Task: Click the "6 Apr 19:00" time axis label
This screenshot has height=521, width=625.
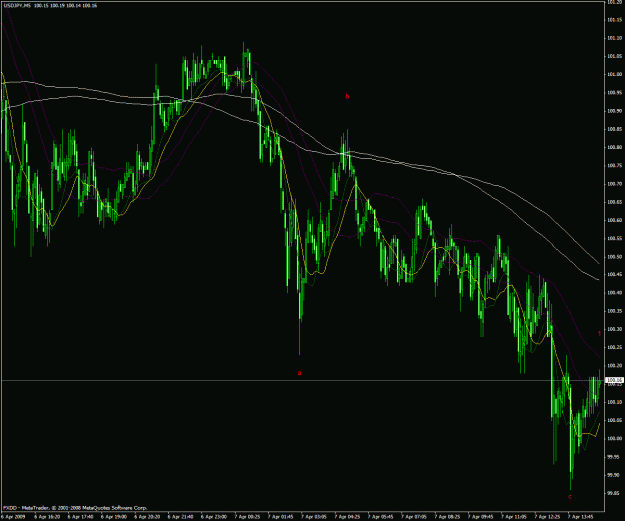Action: (x=114, y=517)
